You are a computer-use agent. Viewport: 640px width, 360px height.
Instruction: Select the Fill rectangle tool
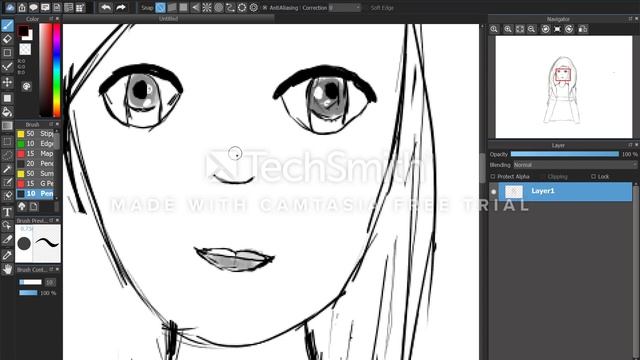click(7, 98)
